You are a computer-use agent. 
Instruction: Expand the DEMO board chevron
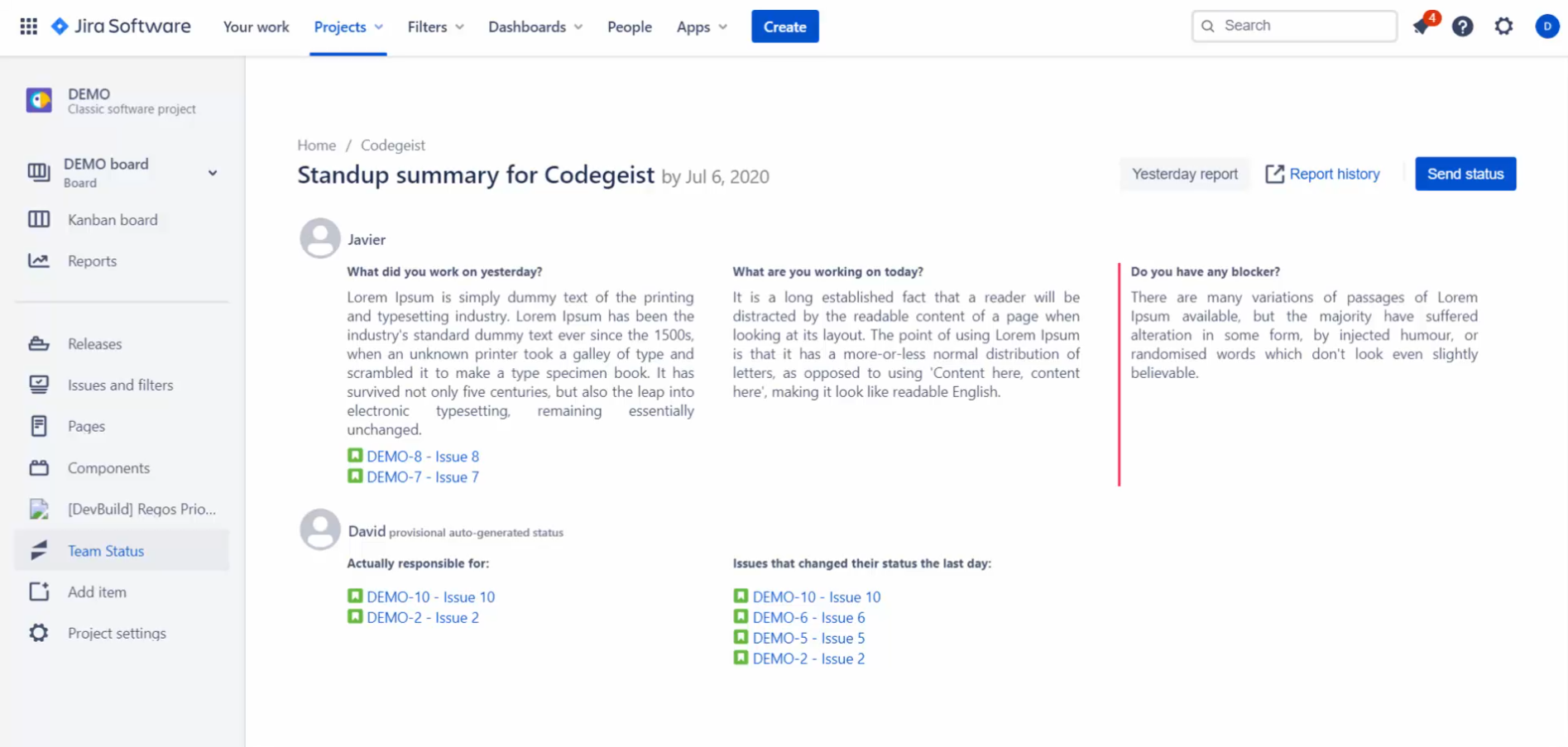click(x=213, y=173)
